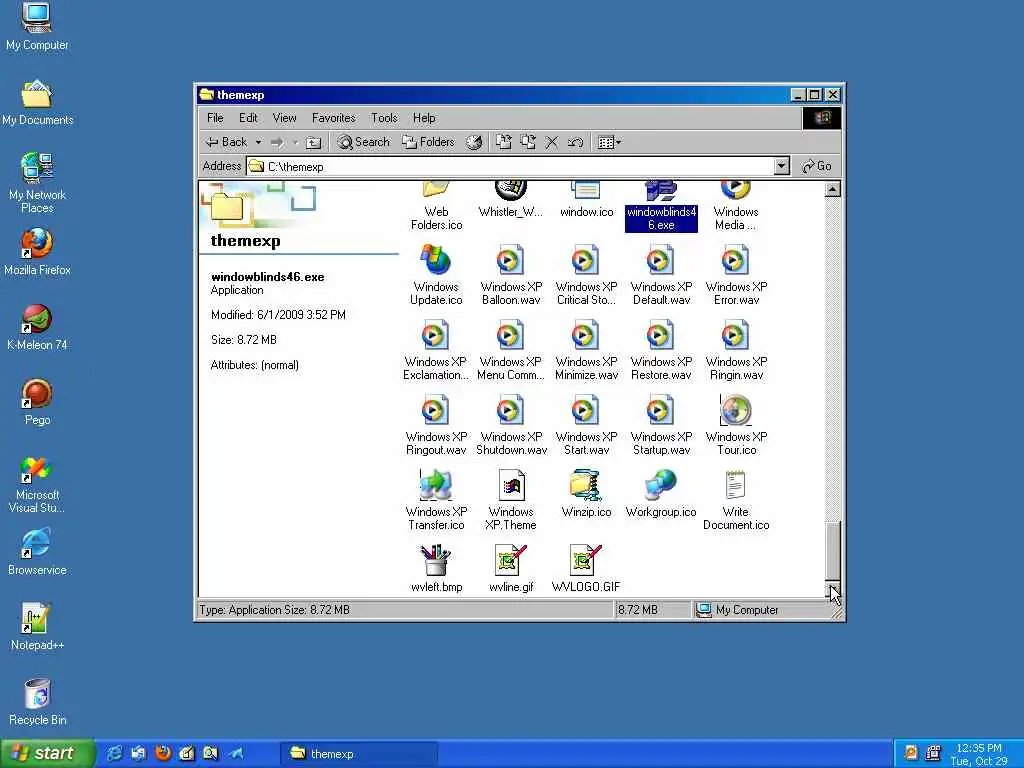Select the Windows XP Start.wav file
Image resolution: width=1024 pixels, height=768 pixels.
click(x=586, y=425)
